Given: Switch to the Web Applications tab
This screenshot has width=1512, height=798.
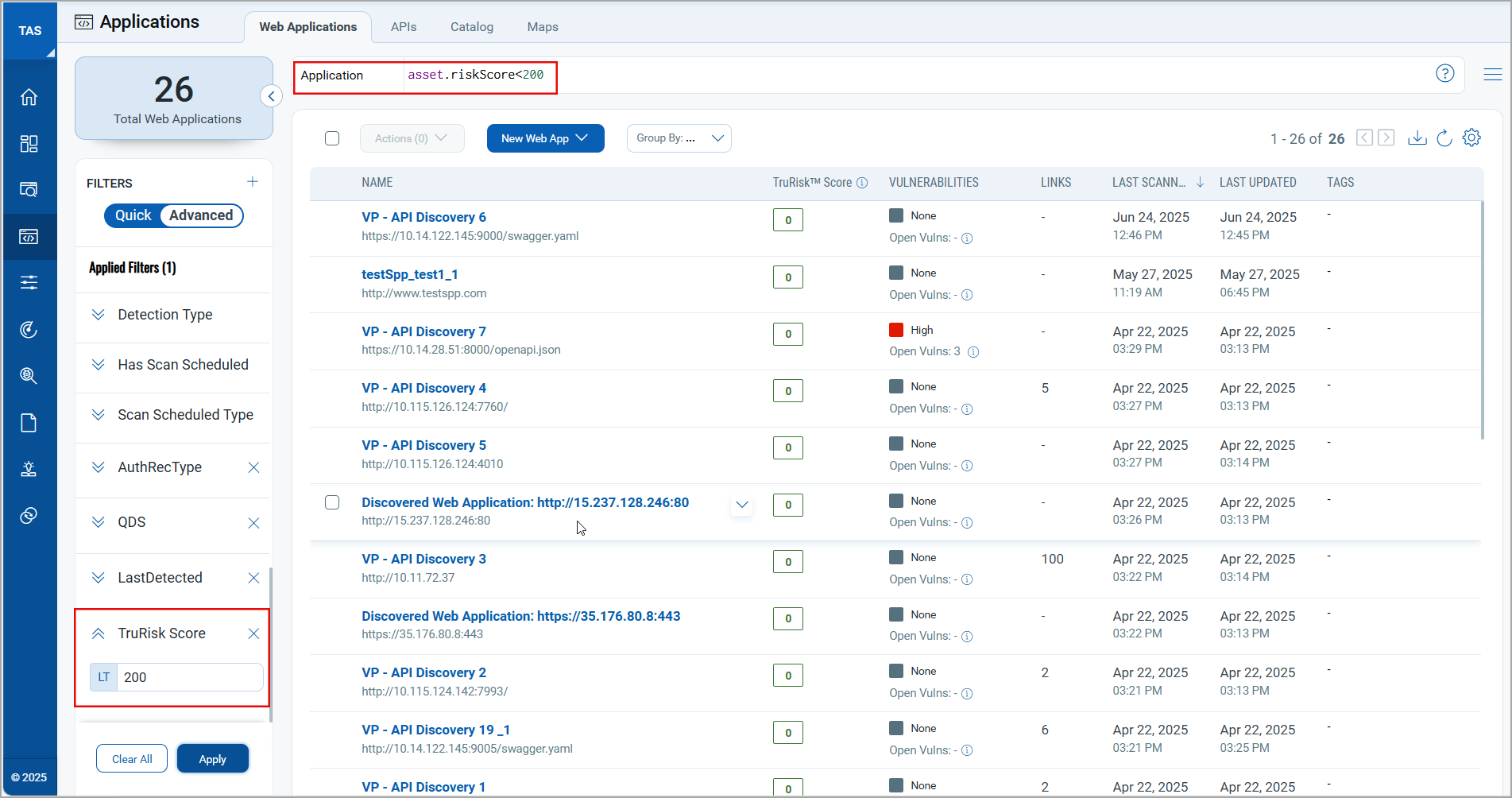Looking at the screenshot, I should click(x=307, y=27).
